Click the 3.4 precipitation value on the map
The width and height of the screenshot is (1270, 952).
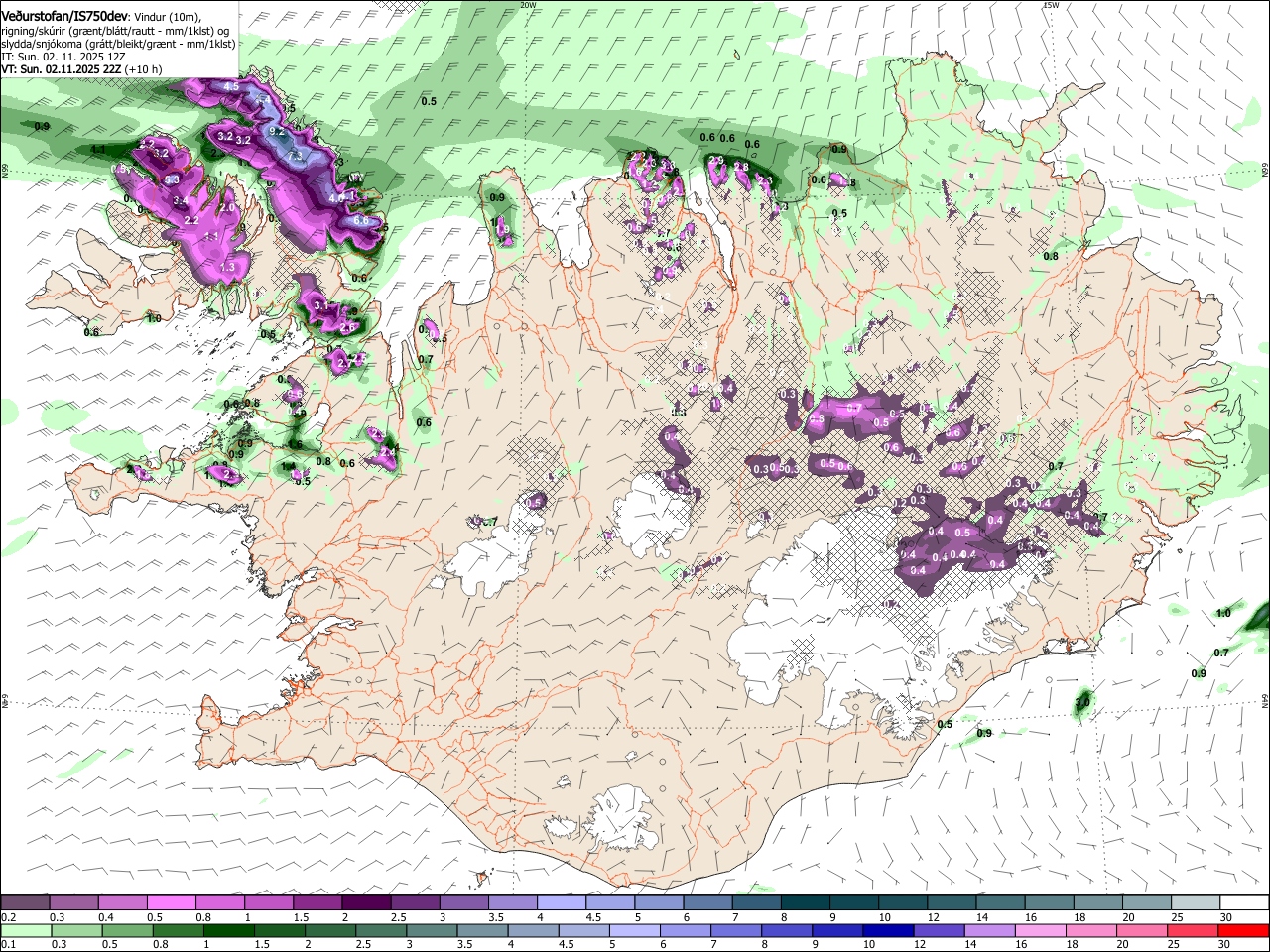point(181,201)
